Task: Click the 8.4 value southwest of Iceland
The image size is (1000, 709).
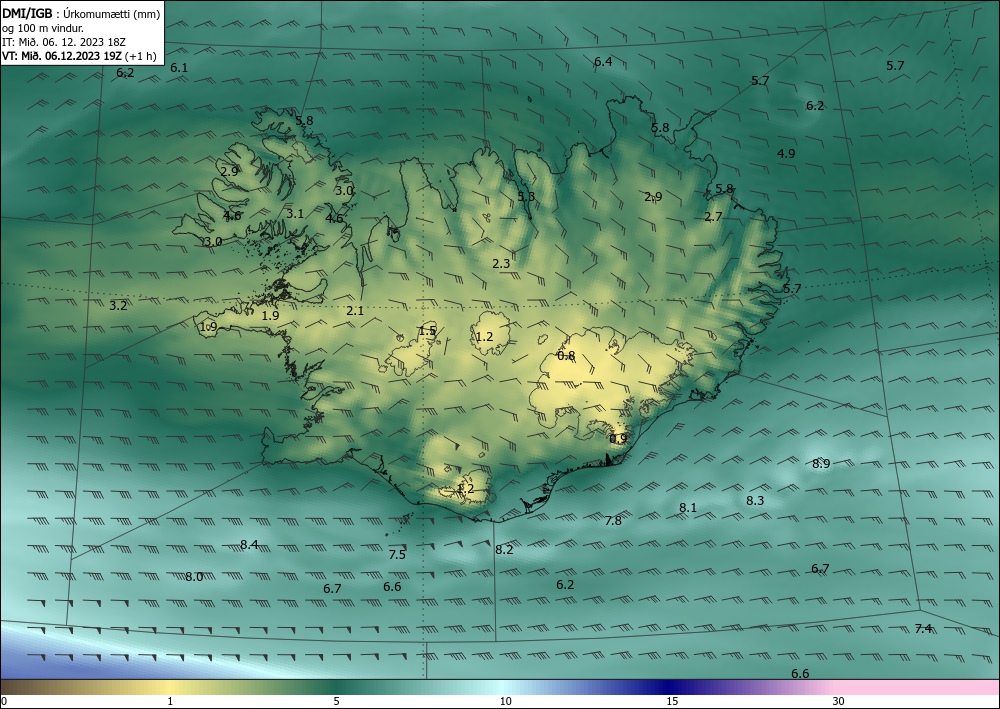Action: click(x=249, y=545)
